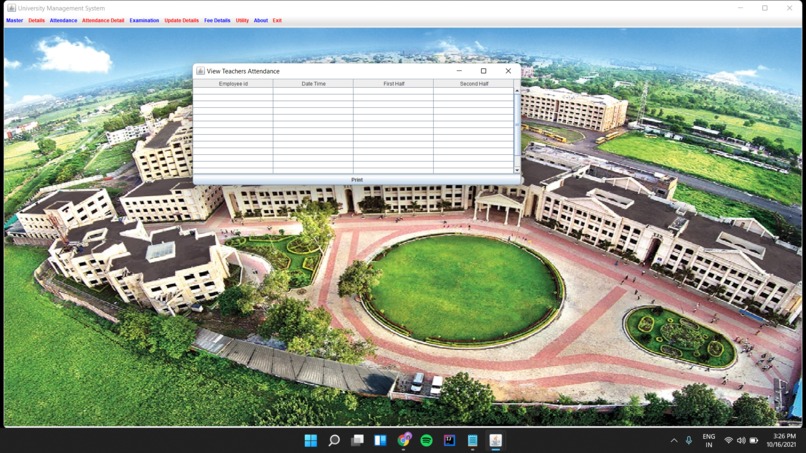
Task: Open the Windows Start menu
Action: (310, 440)
